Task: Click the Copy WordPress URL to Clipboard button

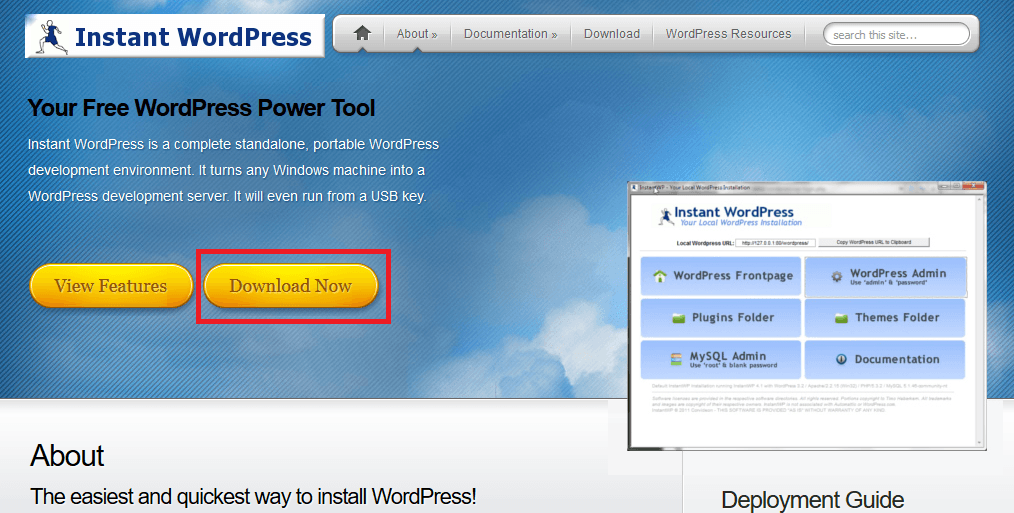Action: pyautogui.click(x=874, y=242)
